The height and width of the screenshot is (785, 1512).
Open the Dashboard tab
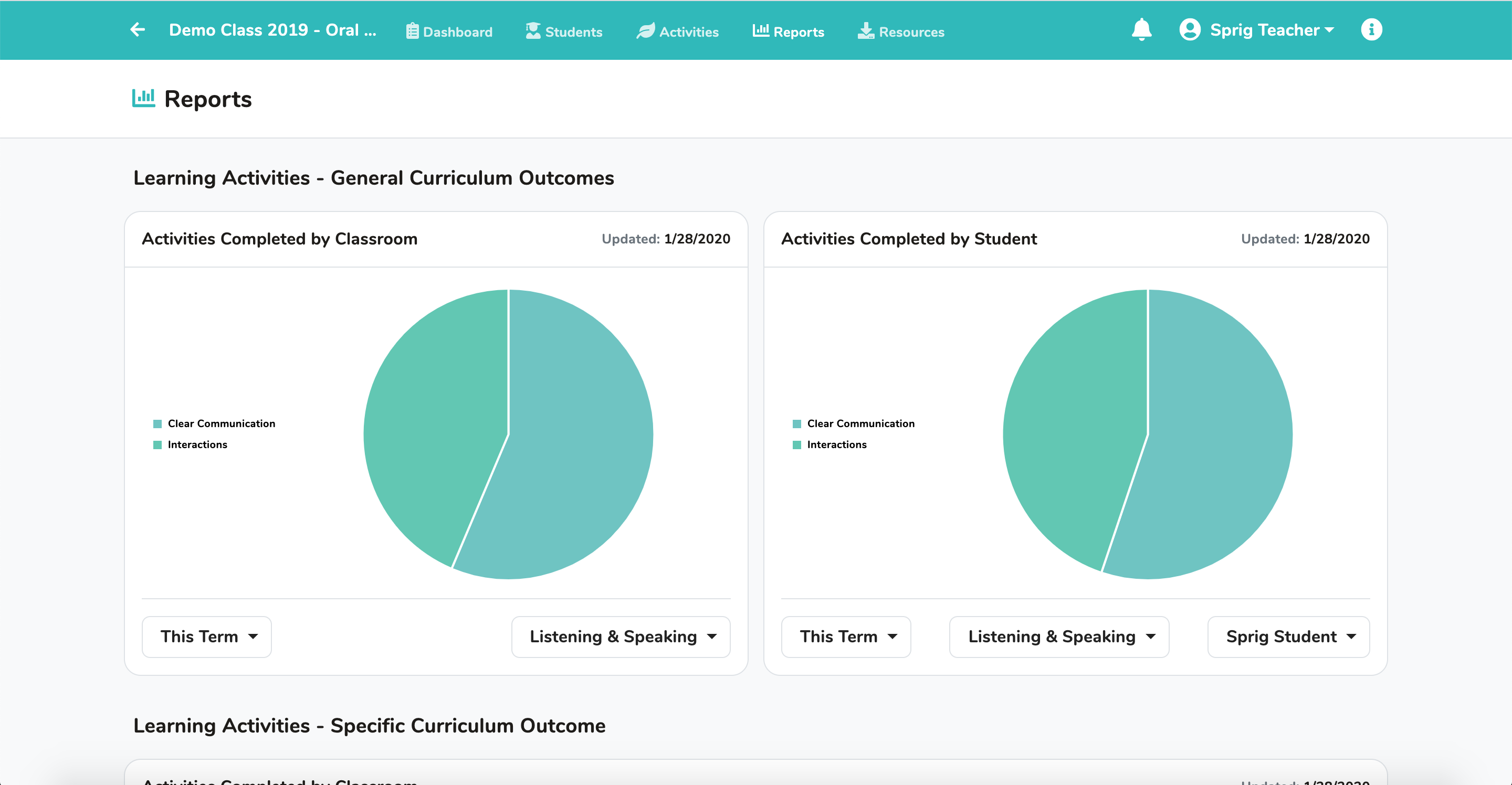tap(449, 31)
